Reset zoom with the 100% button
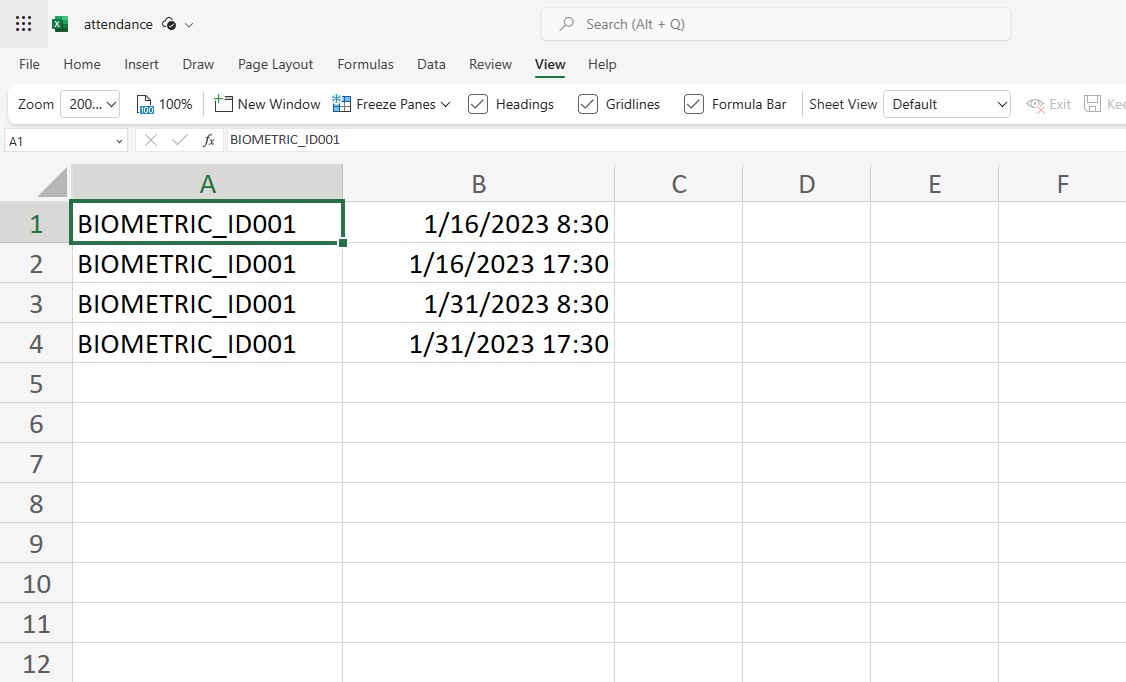1126x682 pixels. [164, 104]
